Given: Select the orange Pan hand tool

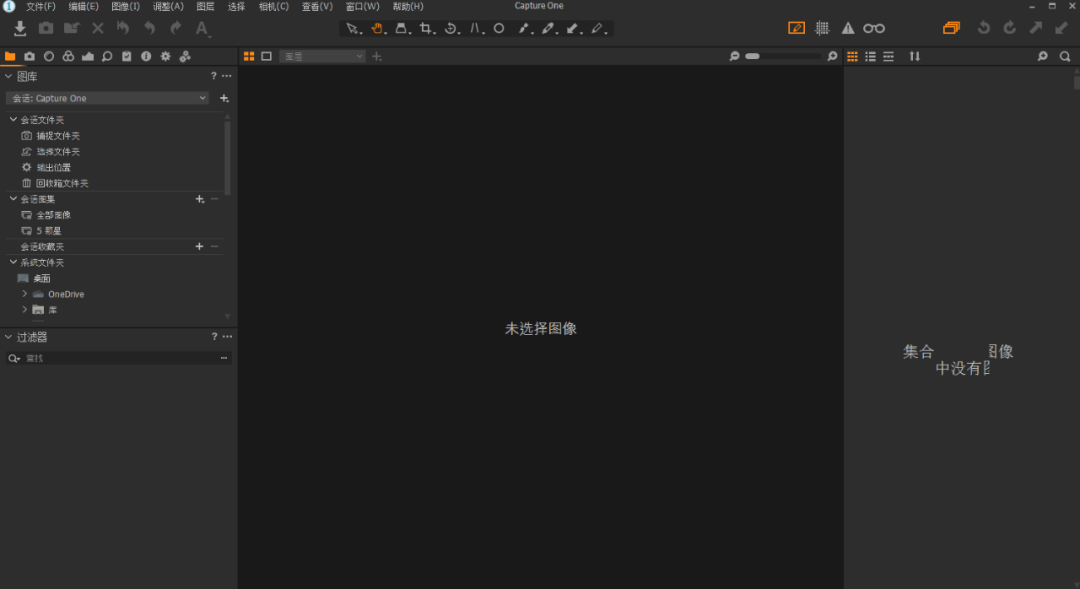Looking at the screenshot, I should (x=377, y=28).
